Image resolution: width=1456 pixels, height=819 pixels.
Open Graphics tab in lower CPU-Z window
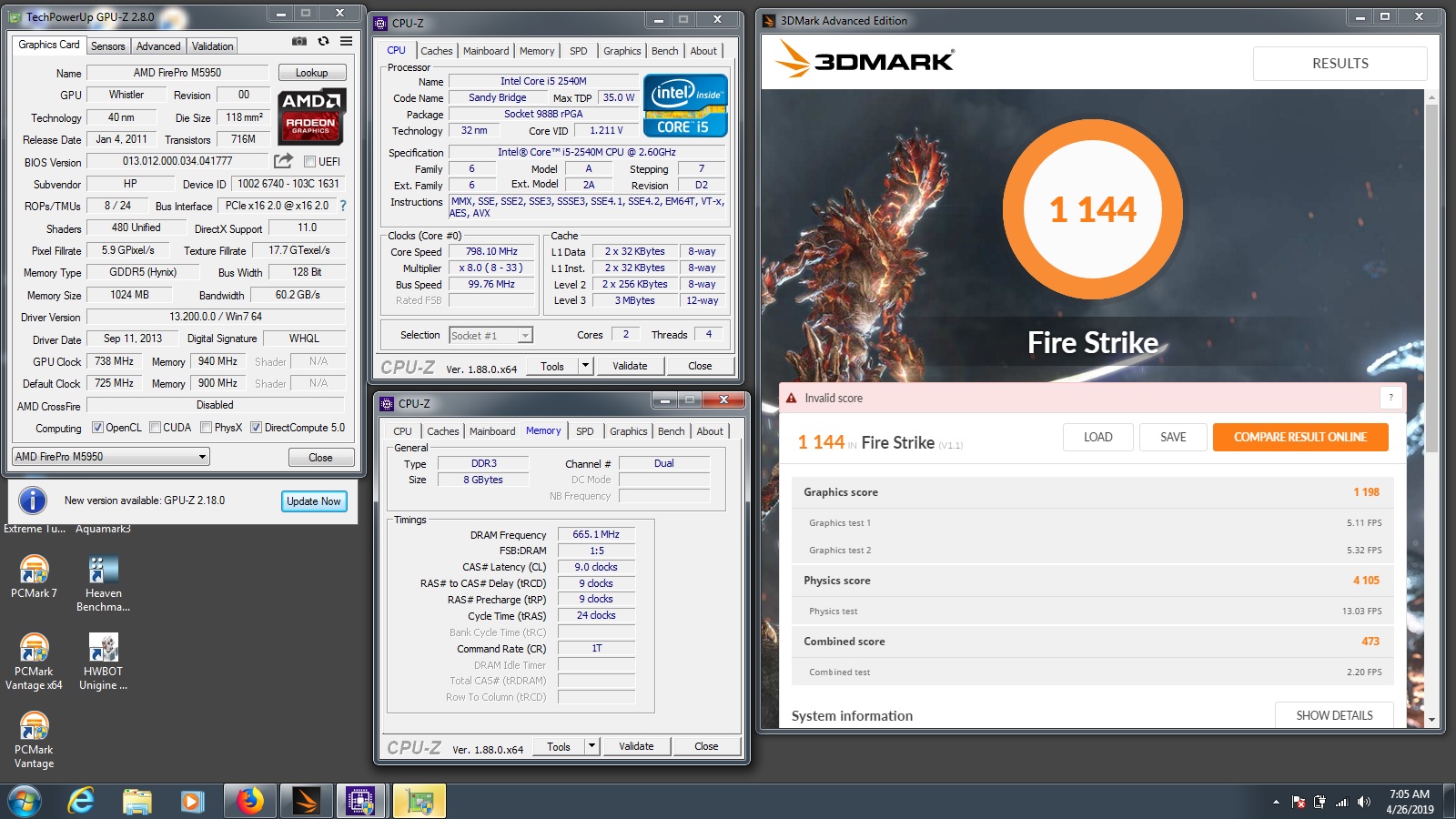(x=629, y=431)
